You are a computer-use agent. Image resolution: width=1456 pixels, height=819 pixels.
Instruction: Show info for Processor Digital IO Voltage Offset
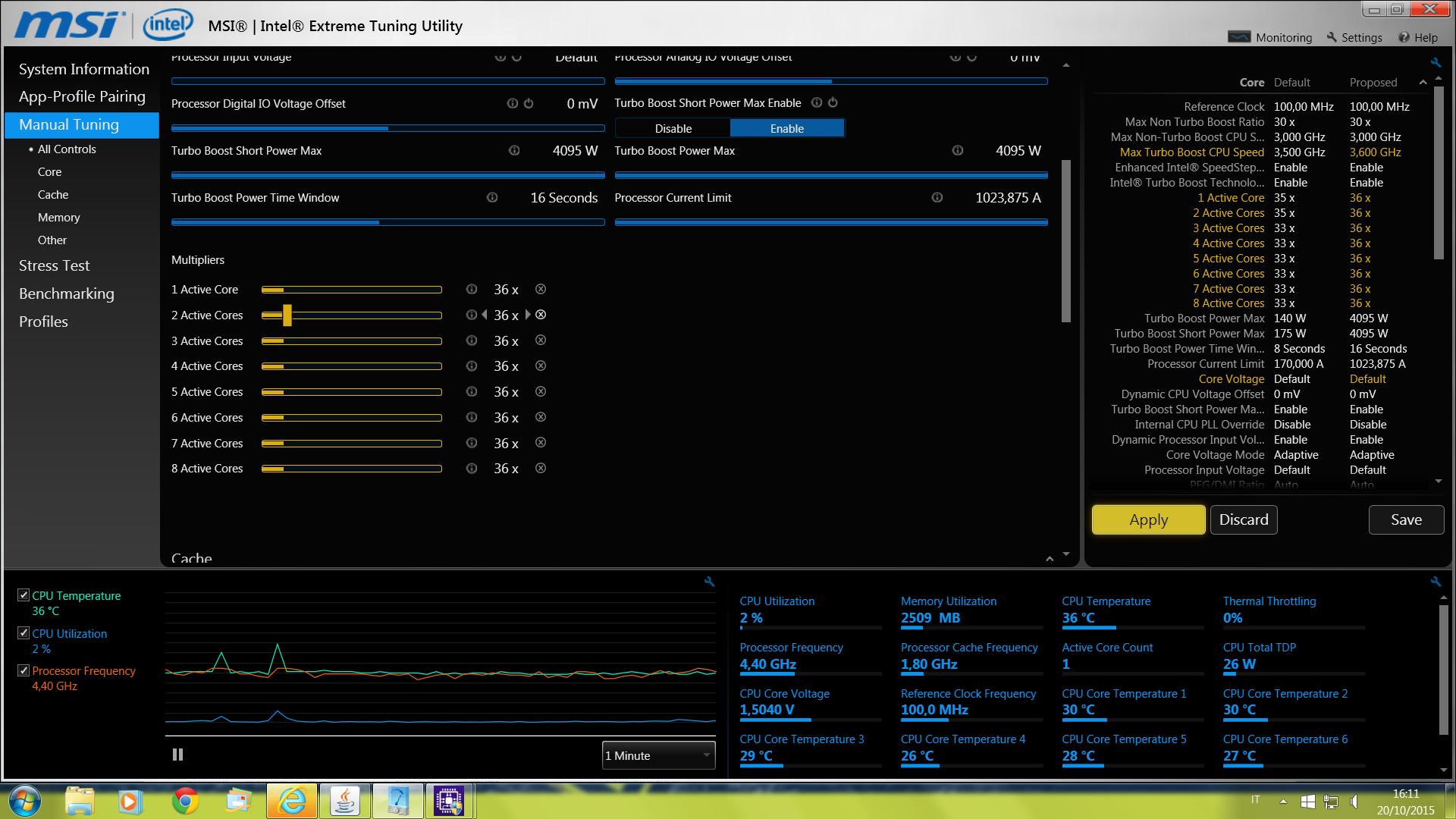(512, 103)
